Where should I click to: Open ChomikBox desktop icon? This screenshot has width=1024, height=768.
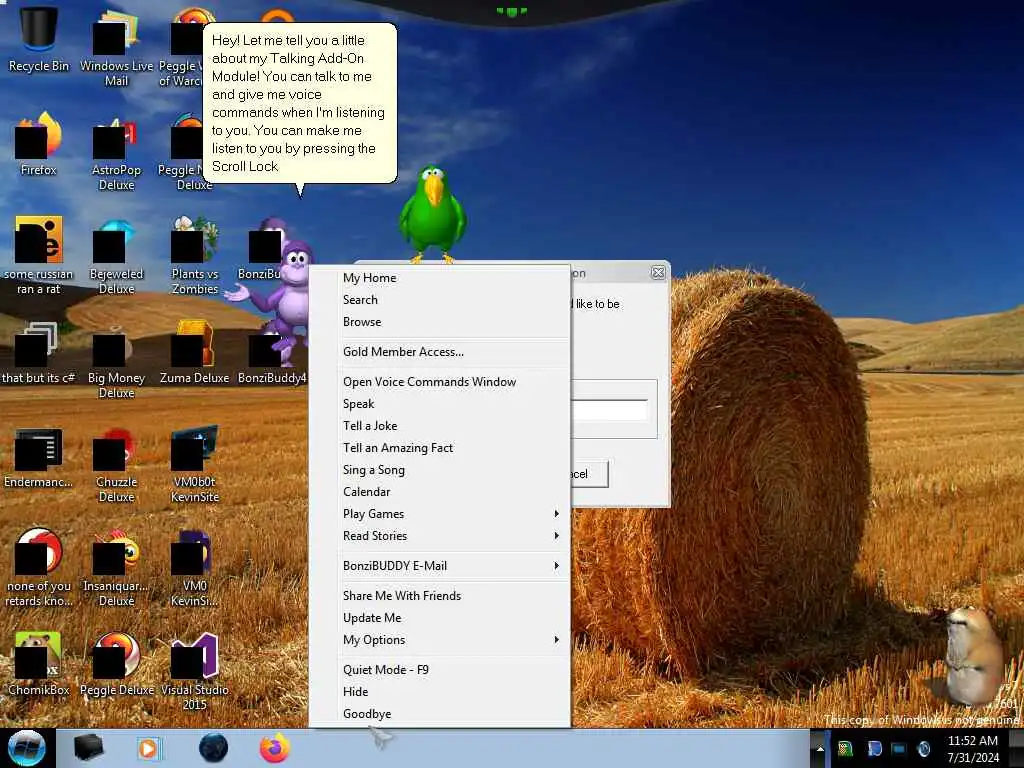pos(39,664)
